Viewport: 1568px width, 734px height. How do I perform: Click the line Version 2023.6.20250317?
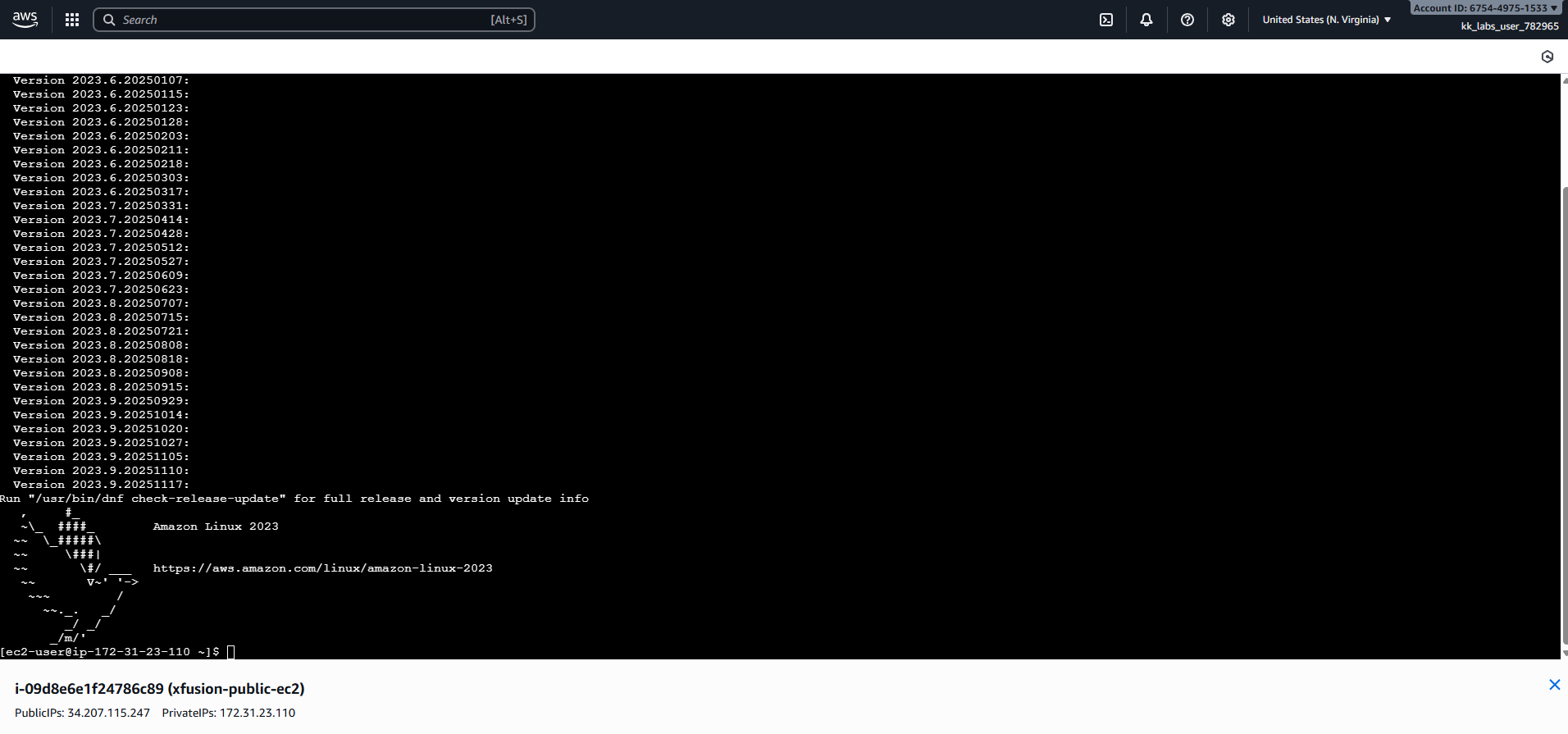pyautogui.click(x=101, y=192)
